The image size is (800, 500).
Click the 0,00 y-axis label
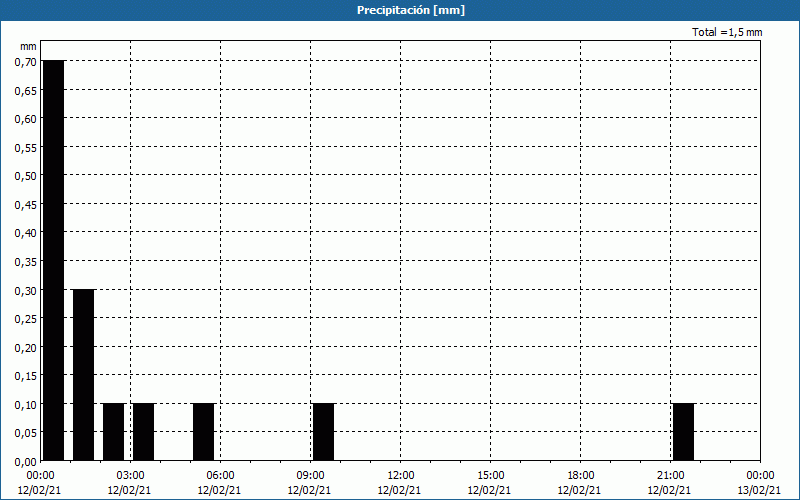point(26,462)
